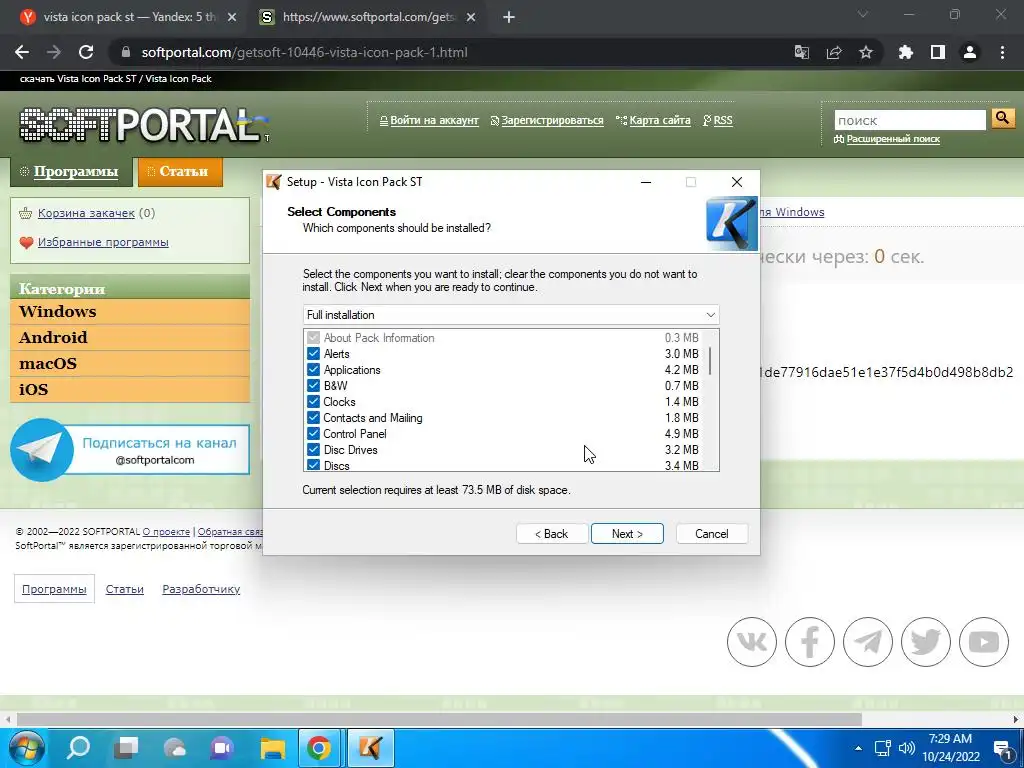Viewport: 1024px width, 768px height.
Task: Click the browser forward arrow
Action: [x=54, y=52]
